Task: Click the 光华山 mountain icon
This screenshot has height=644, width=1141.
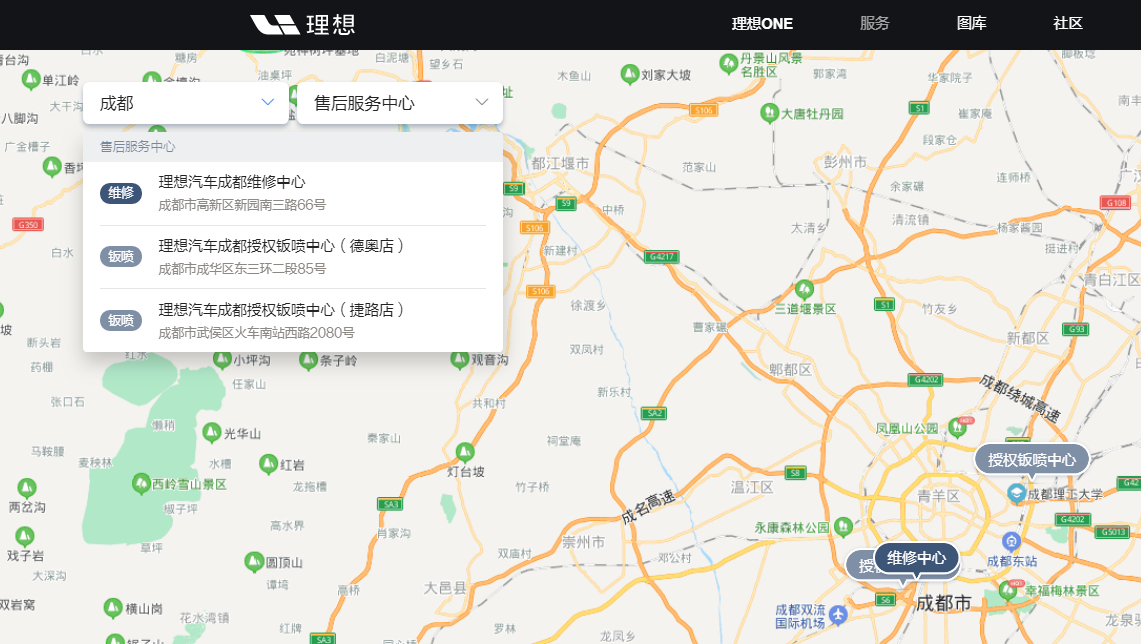Action: 212,433
